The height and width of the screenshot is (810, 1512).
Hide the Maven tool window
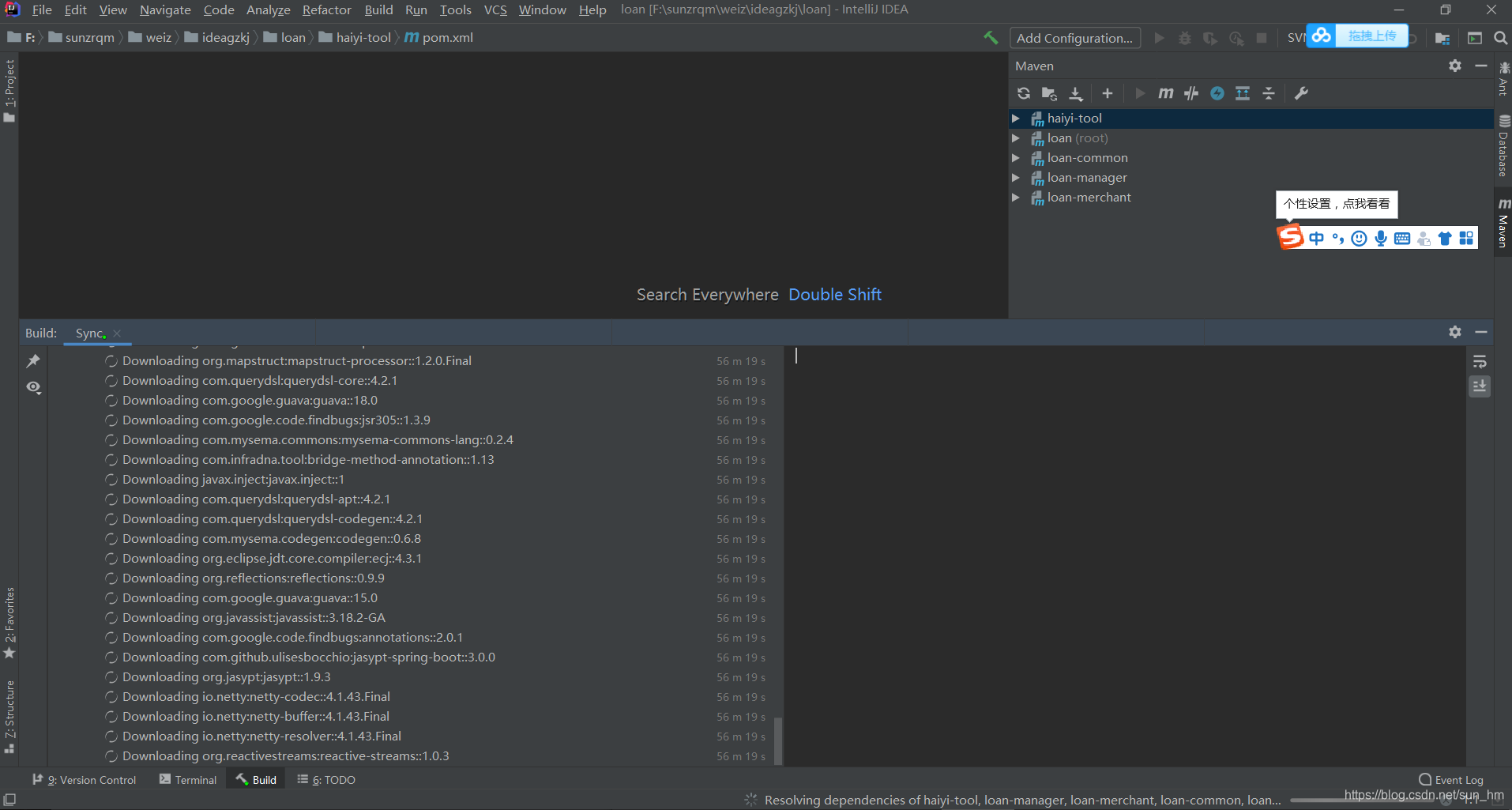pos(1481,66)
